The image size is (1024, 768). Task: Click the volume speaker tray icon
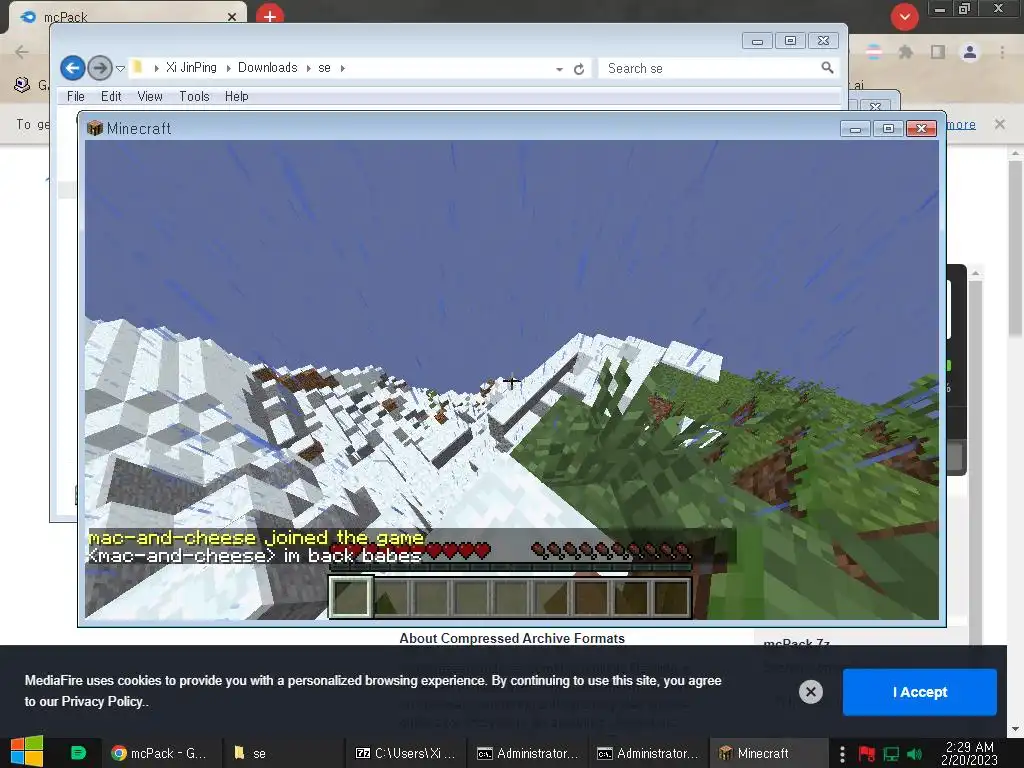(914, 754)
